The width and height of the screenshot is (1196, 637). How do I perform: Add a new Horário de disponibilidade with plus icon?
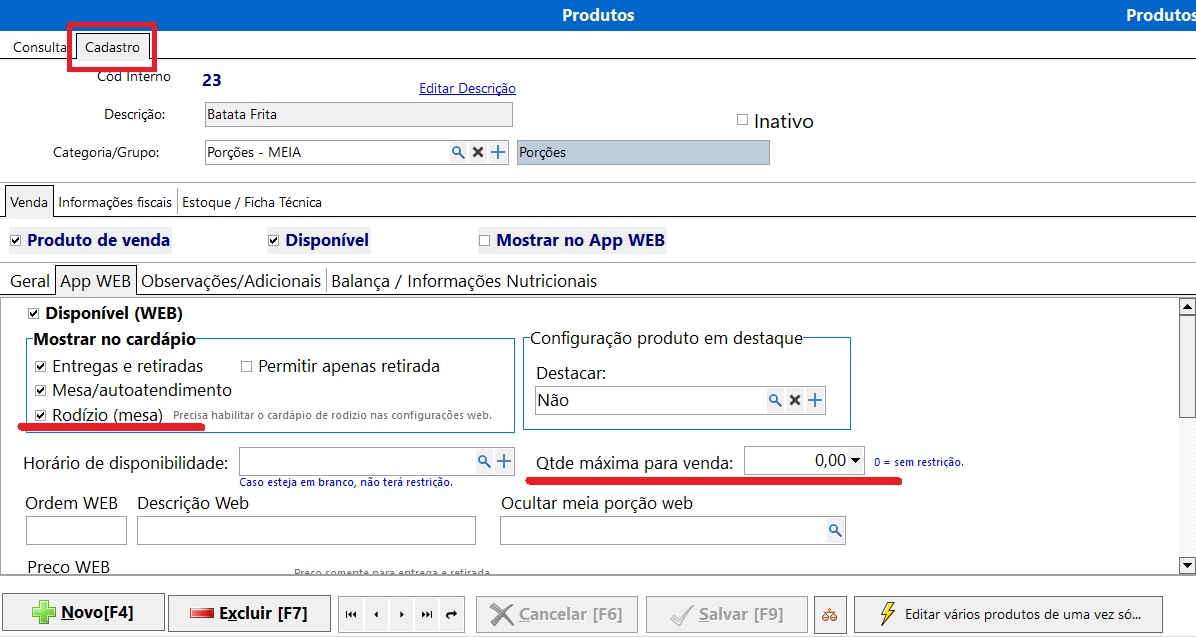point(504,462)
